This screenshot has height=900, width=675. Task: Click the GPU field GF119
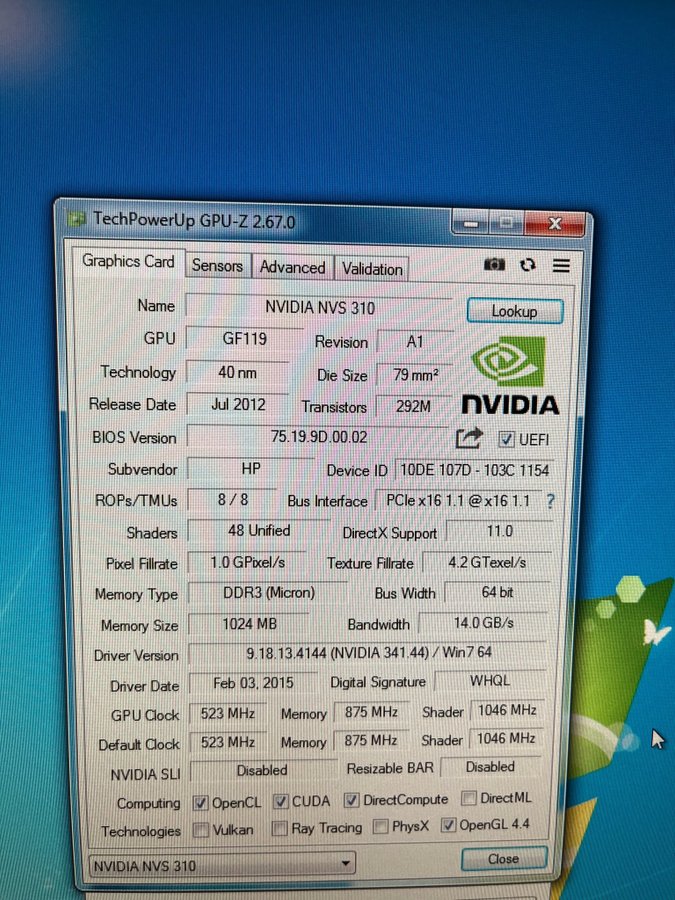[x=245, y=339]
